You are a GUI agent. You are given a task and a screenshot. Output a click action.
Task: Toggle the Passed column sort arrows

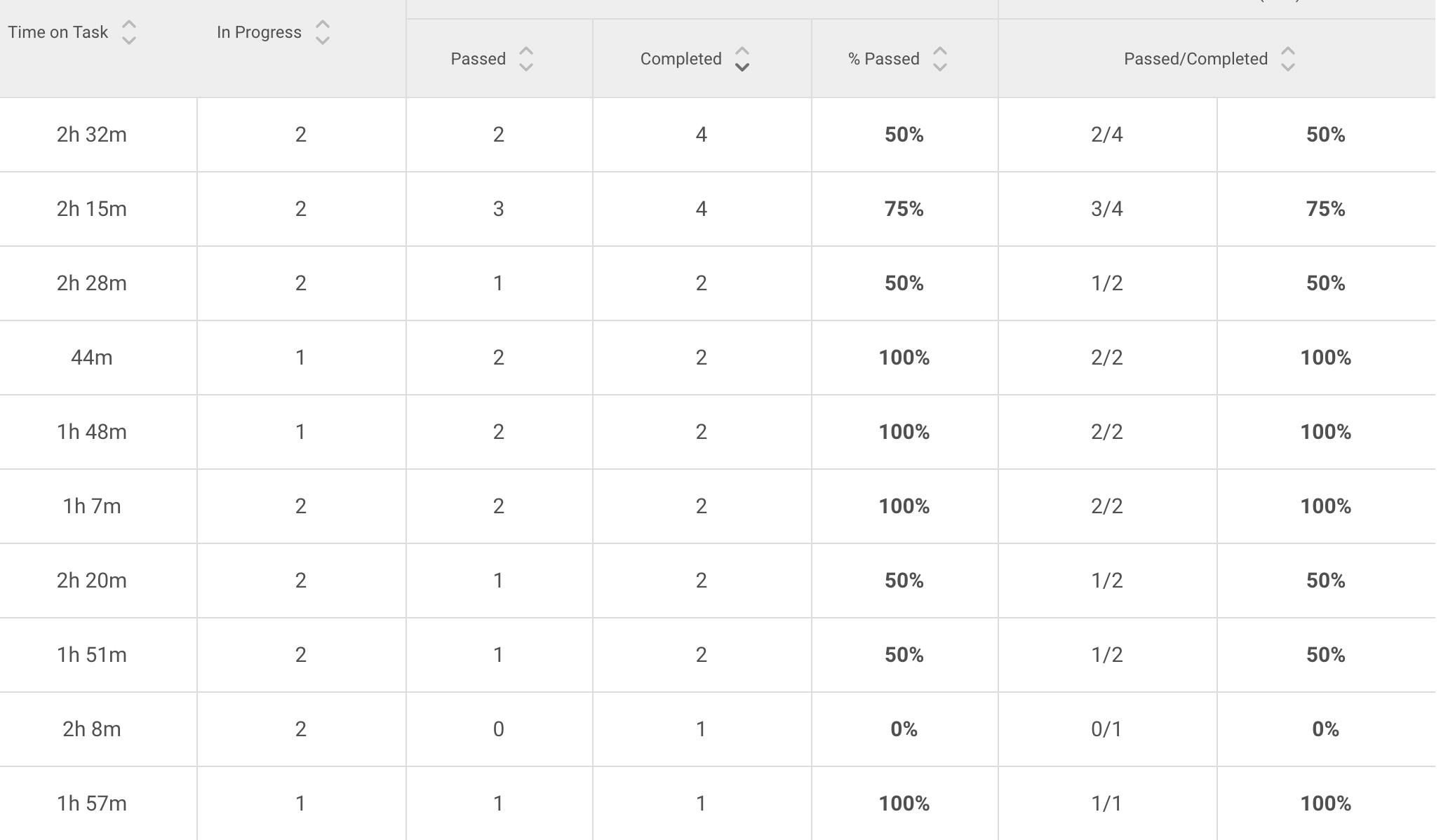[x=526, y=59]
